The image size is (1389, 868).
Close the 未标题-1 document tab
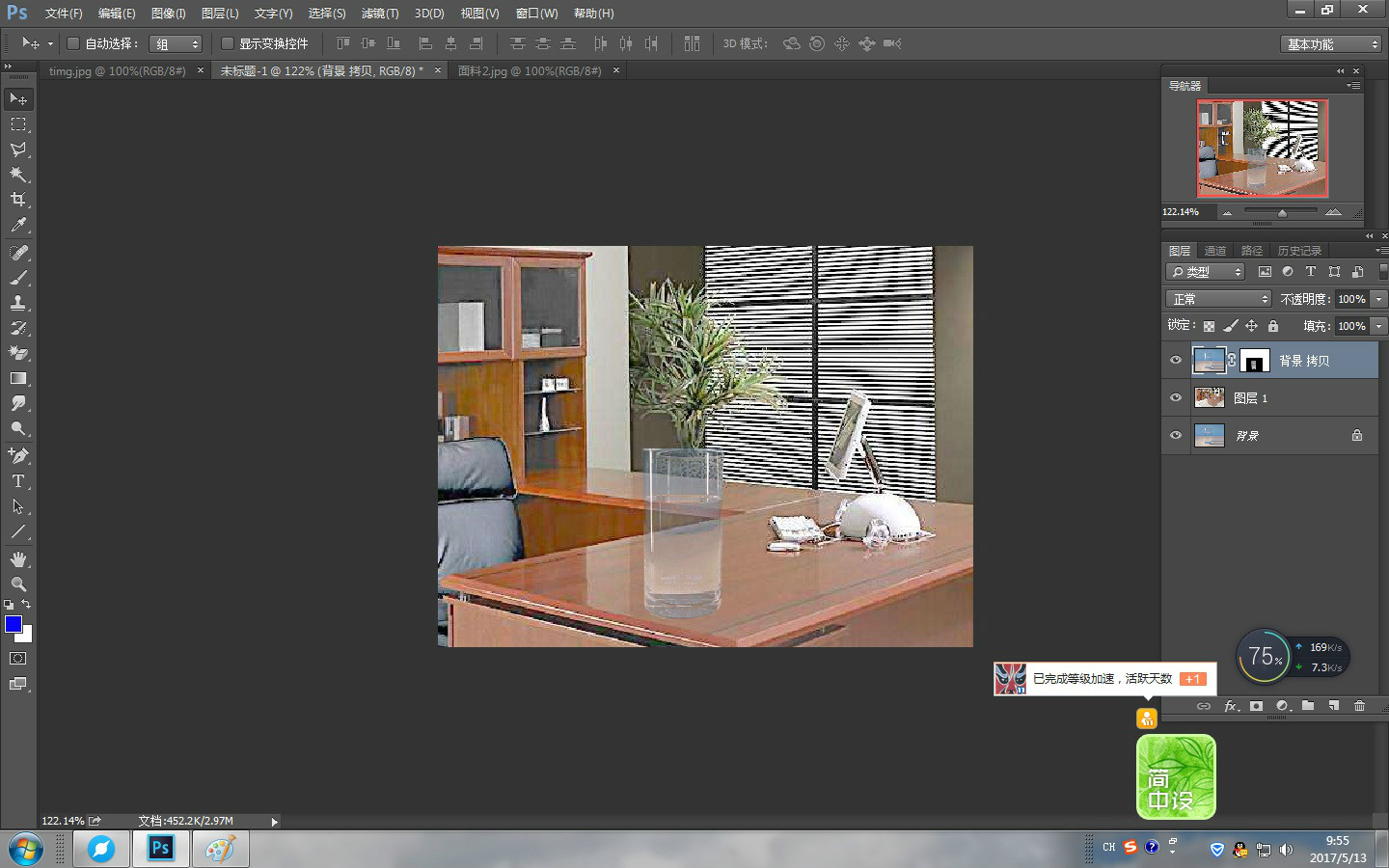coord(438,70)
